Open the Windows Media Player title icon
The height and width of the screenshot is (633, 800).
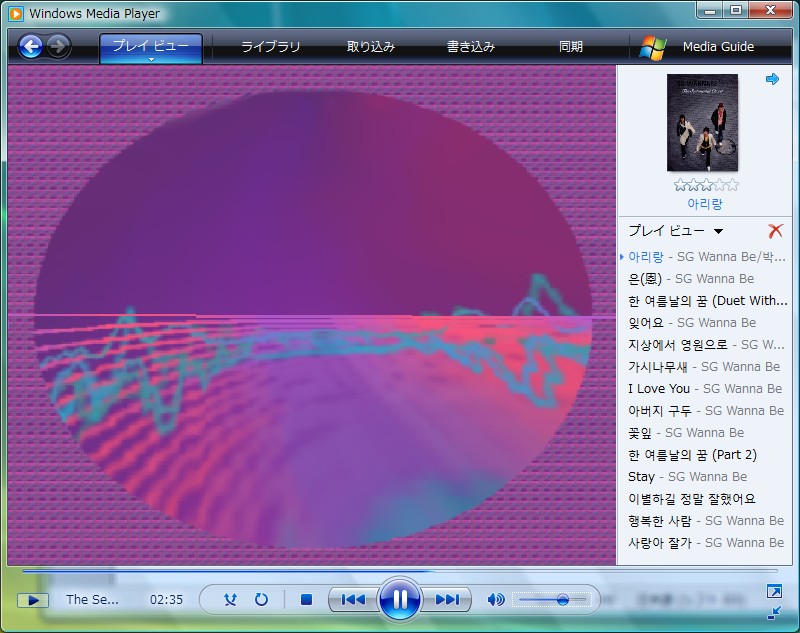coord(16,14)
